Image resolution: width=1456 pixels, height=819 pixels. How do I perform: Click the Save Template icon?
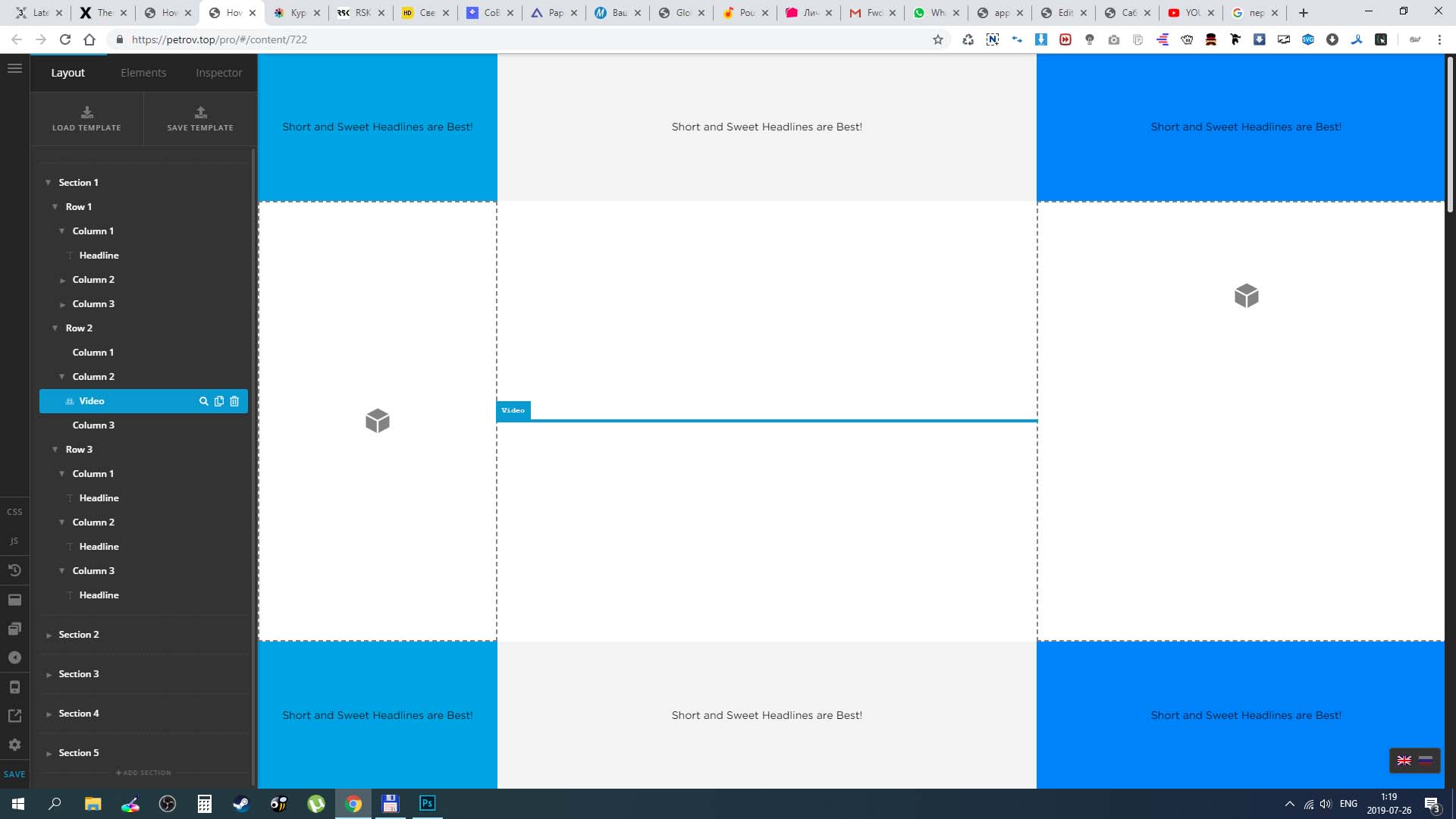(200, 112)
